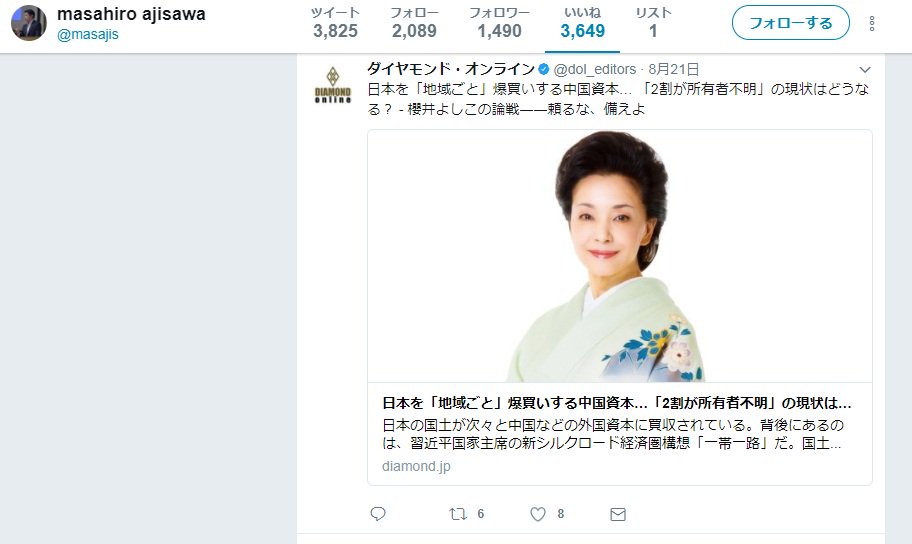Screen dimensions: 912x544
Task: Like the tweet with the heart icon
Action: pyautogui.click(x=538, y=514)
